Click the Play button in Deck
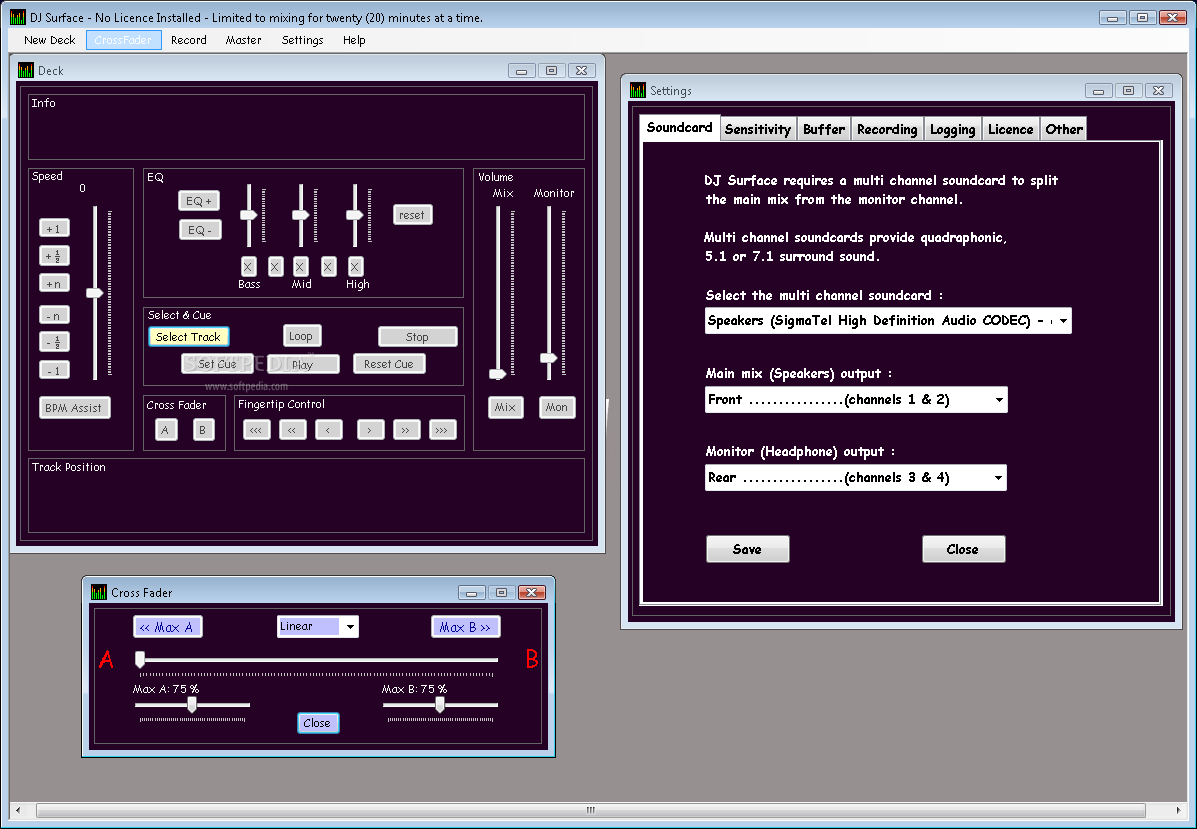1197x829 pixels. 303,364
